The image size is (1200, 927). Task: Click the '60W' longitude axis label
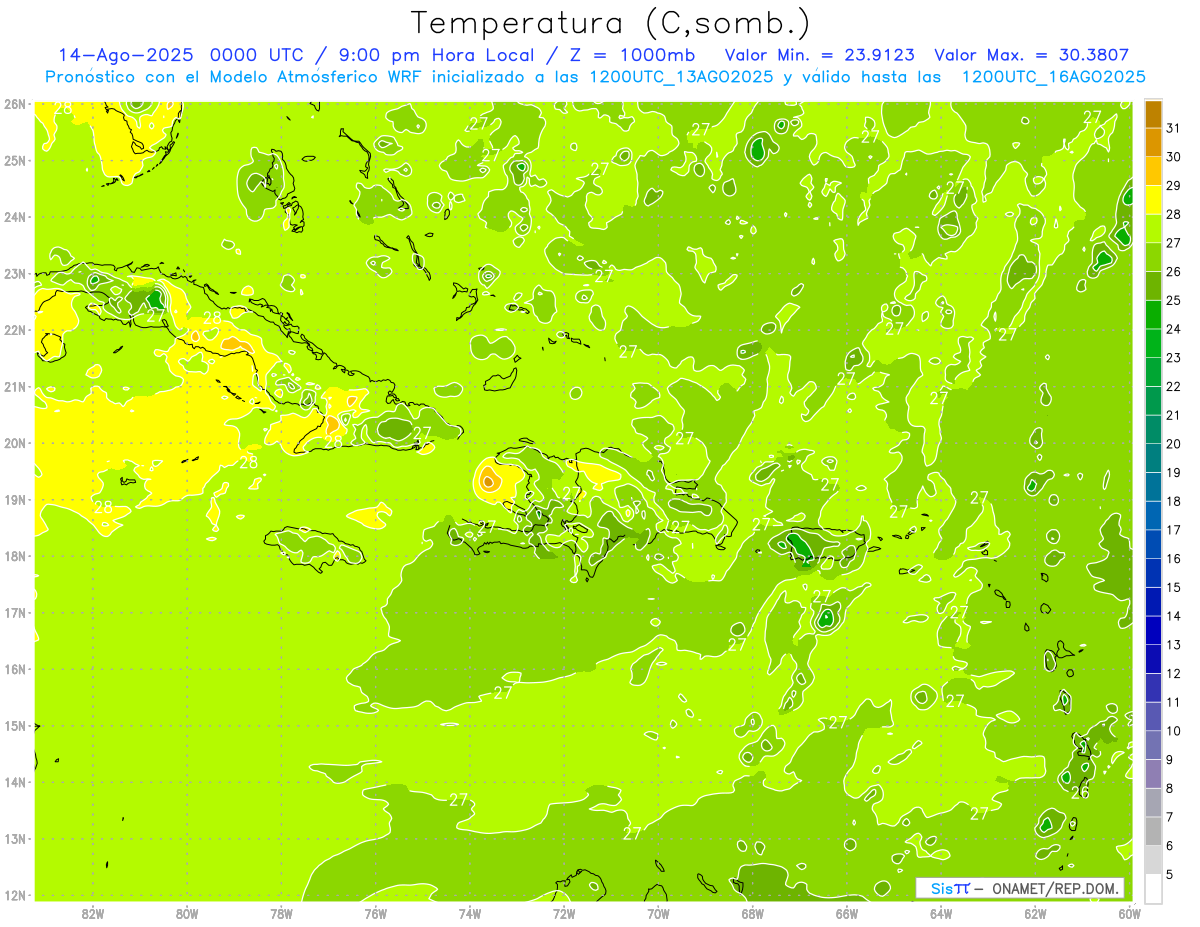click(x=1128, y=914)
